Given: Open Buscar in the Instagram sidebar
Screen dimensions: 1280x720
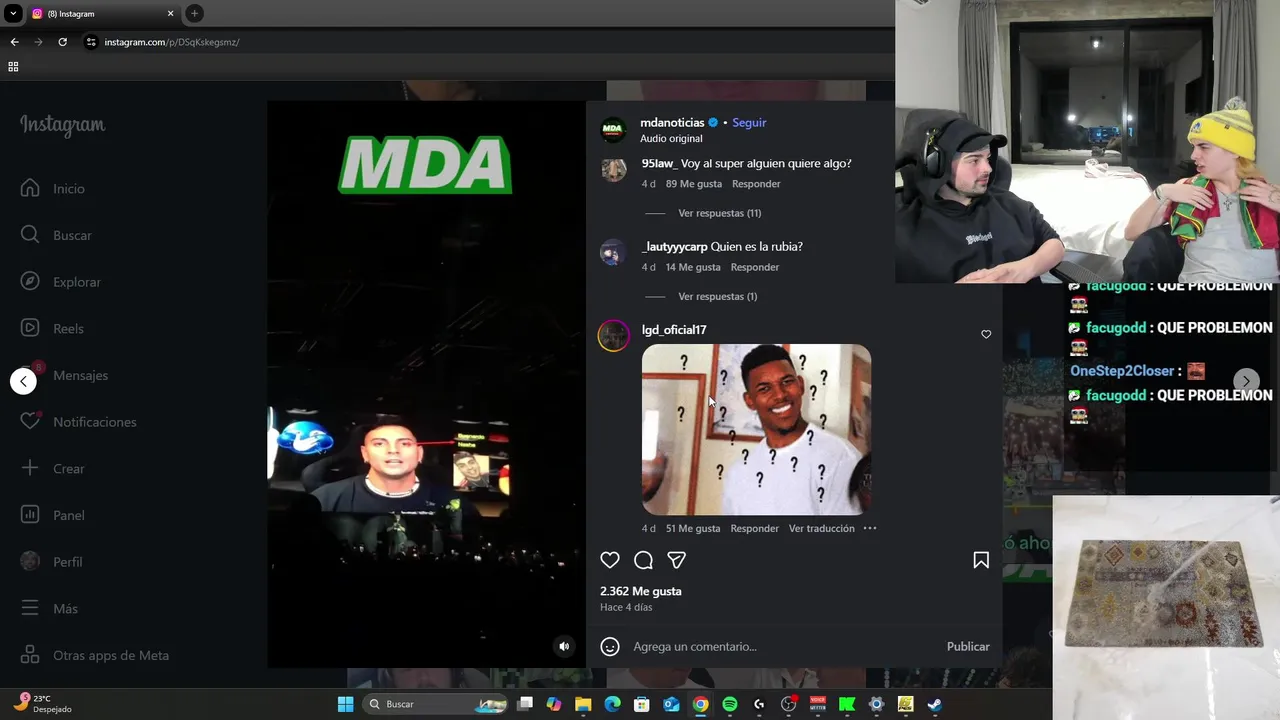Looking at the screenshot, I should pyautogui.click(x=56, y=235).
